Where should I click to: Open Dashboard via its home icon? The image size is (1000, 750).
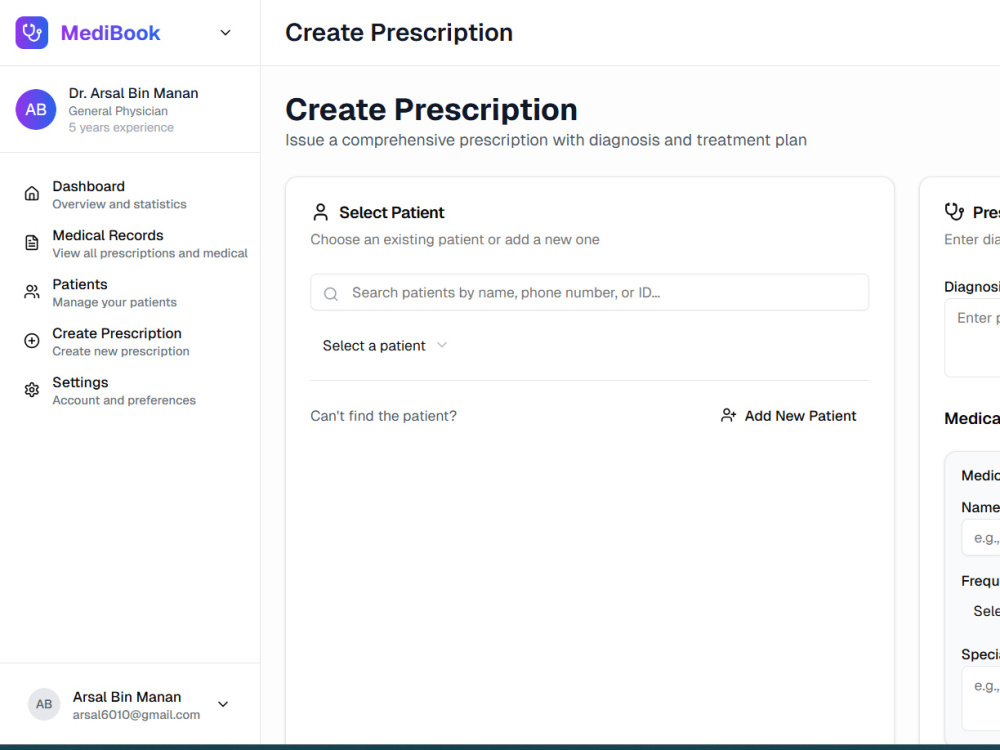click(x=32, y=194)
